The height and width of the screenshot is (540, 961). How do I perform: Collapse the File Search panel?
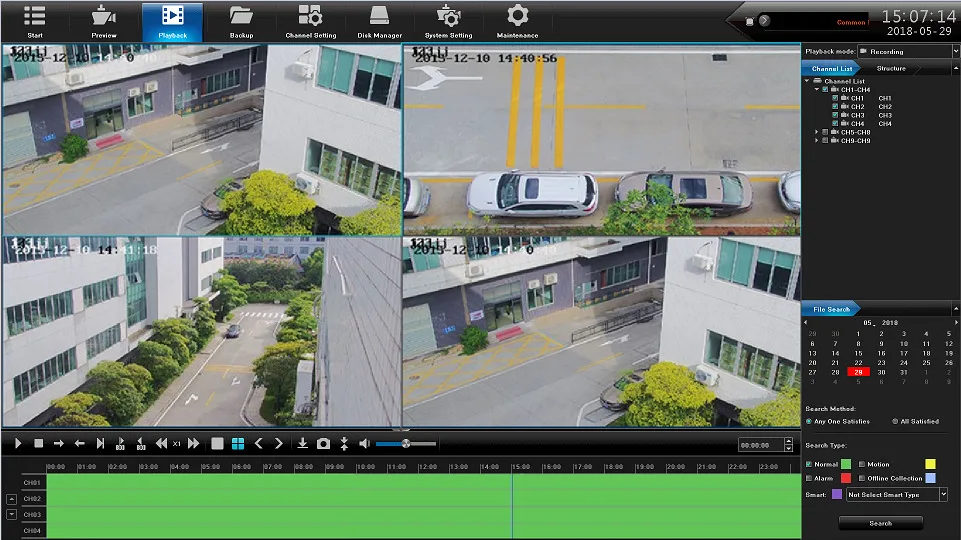955,308
